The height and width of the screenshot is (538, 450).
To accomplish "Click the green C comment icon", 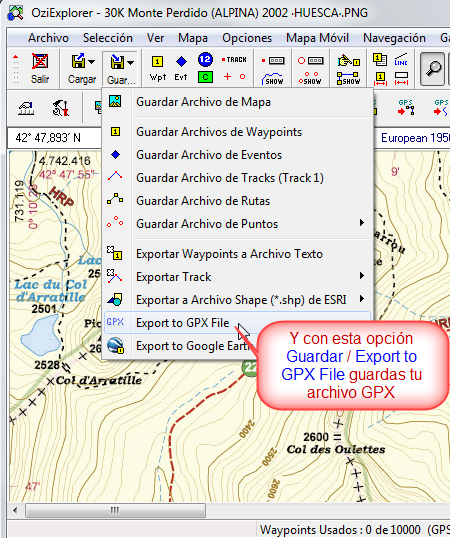I will 205,77.
